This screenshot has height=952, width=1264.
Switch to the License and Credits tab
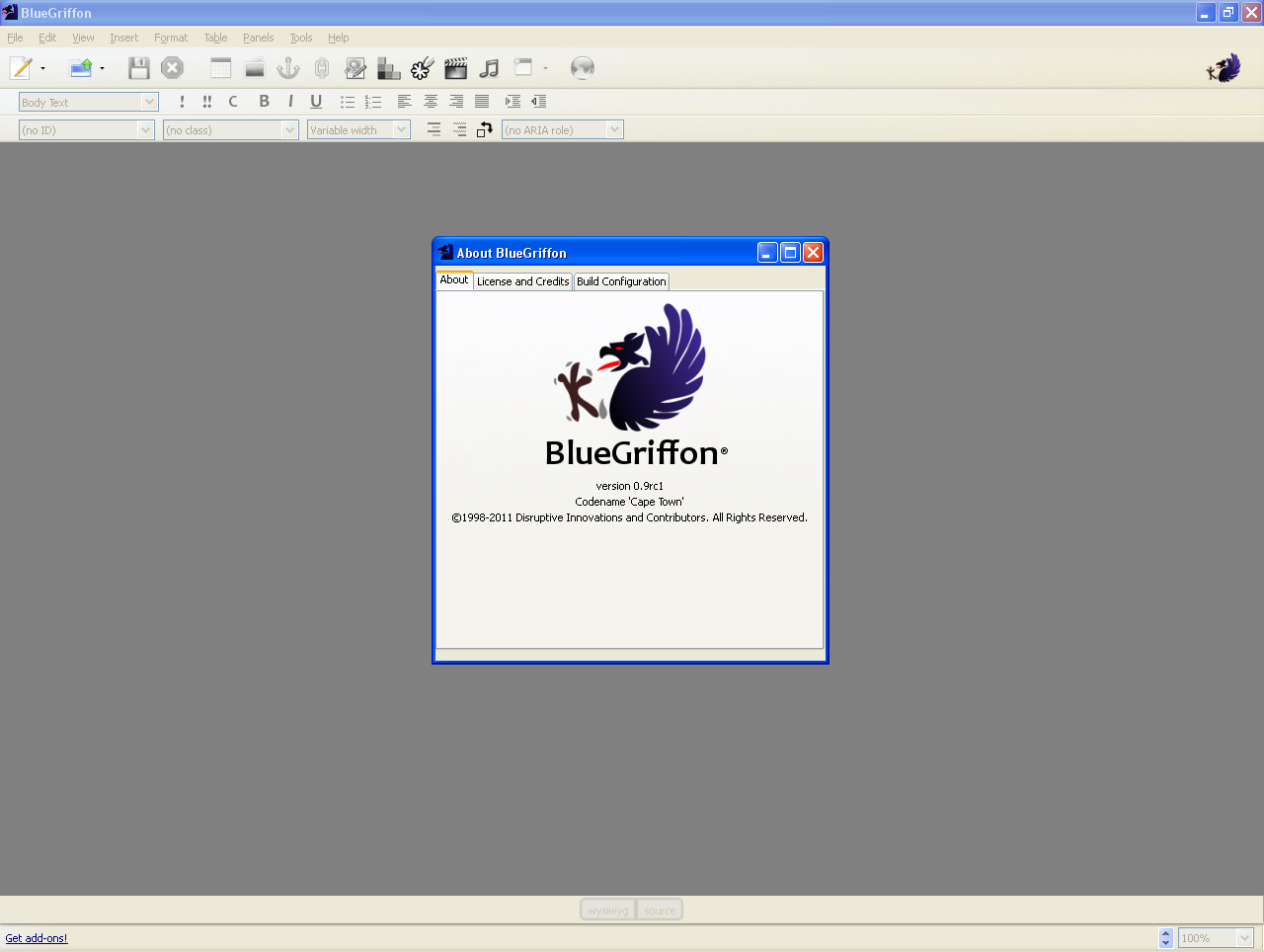pyautogui.click(x=522, y=280)
